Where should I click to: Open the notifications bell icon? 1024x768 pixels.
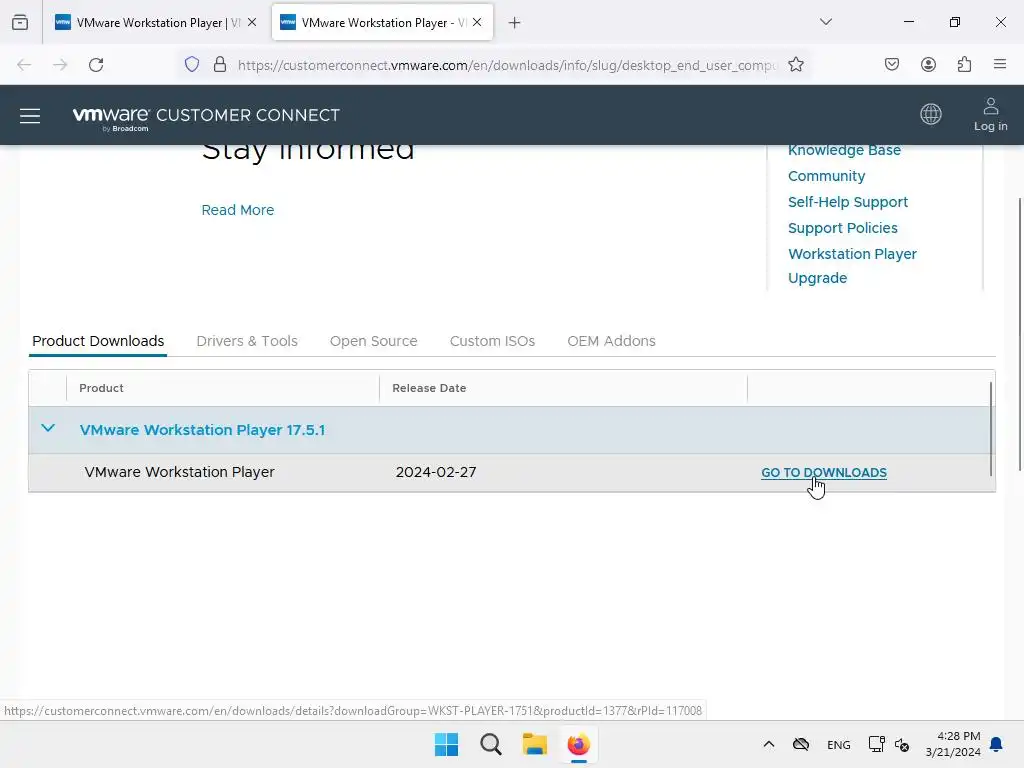click(996, 744)
